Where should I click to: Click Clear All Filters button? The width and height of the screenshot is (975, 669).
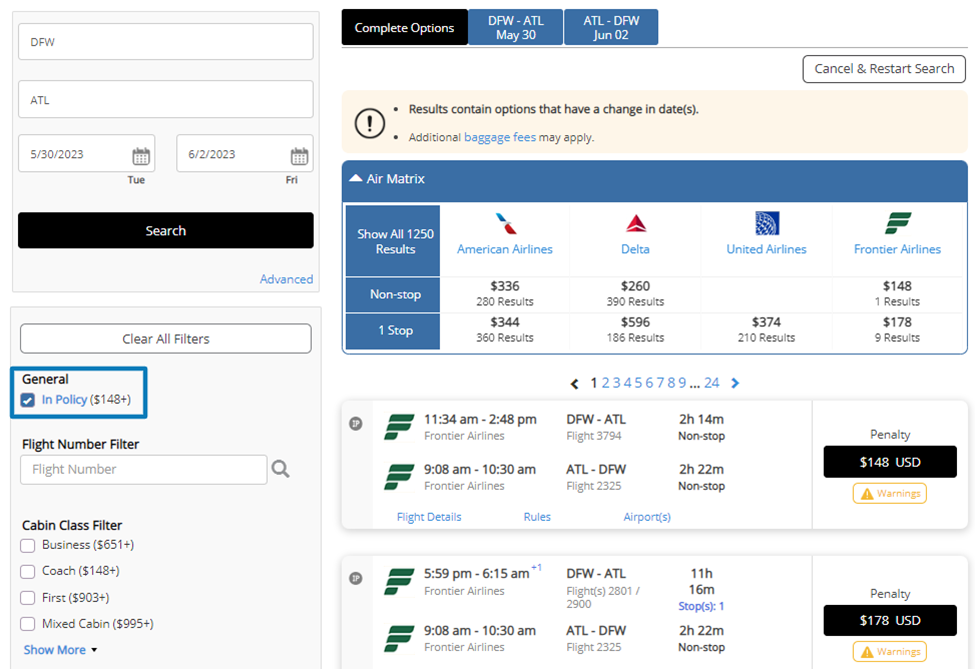(165, 339)
